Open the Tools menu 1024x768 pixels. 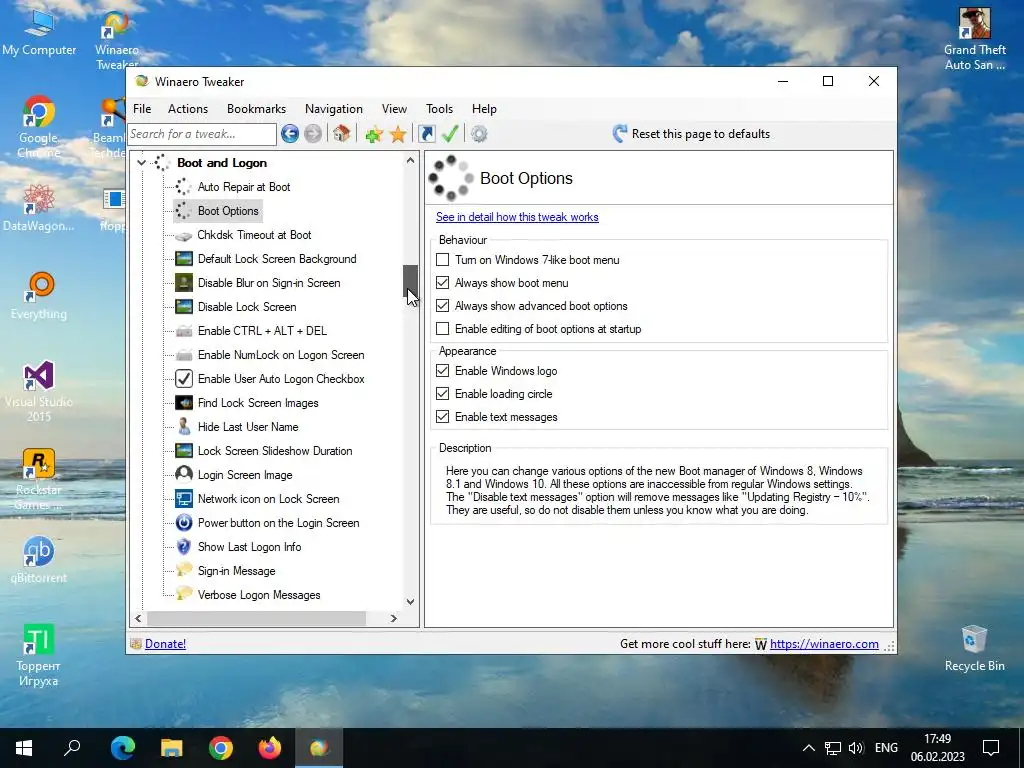[440, 109]
